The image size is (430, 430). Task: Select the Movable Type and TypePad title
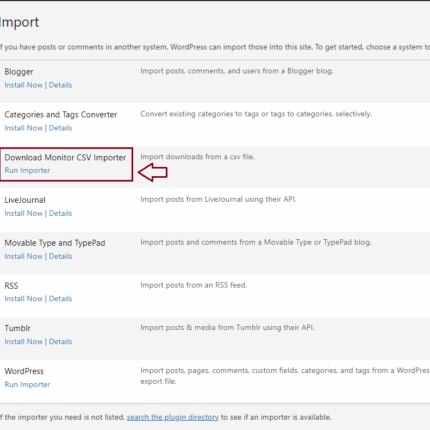pyautogui.click(x=55, y=243)
